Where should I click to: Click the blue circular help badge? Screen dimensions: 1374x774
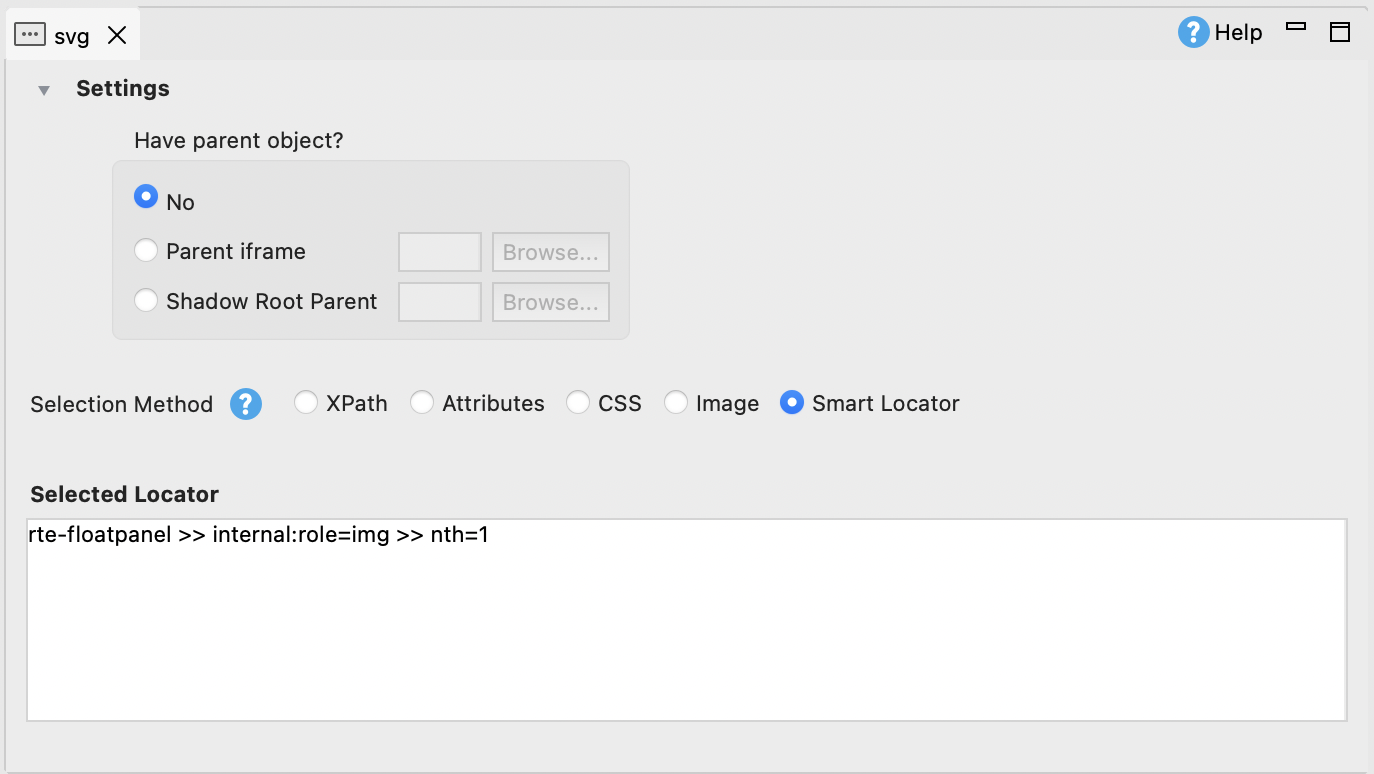click(x=1193, y=32)
